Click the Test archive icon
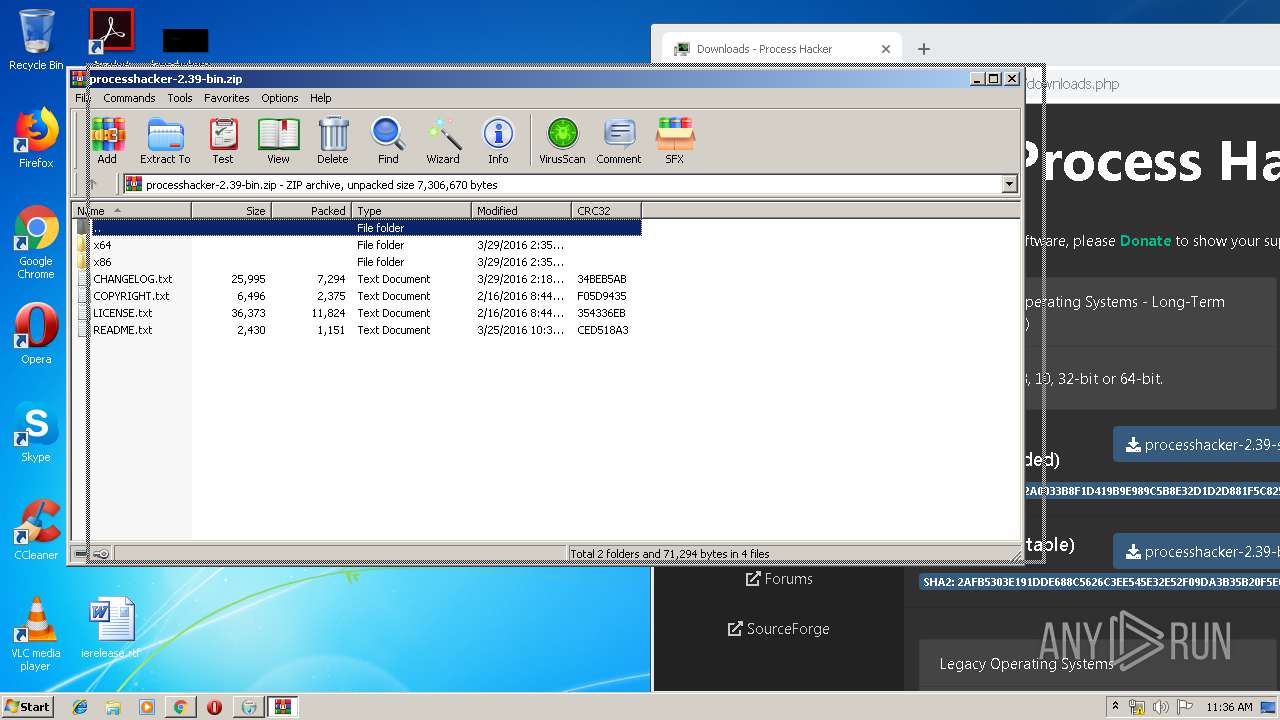 [x=223, y=141]
